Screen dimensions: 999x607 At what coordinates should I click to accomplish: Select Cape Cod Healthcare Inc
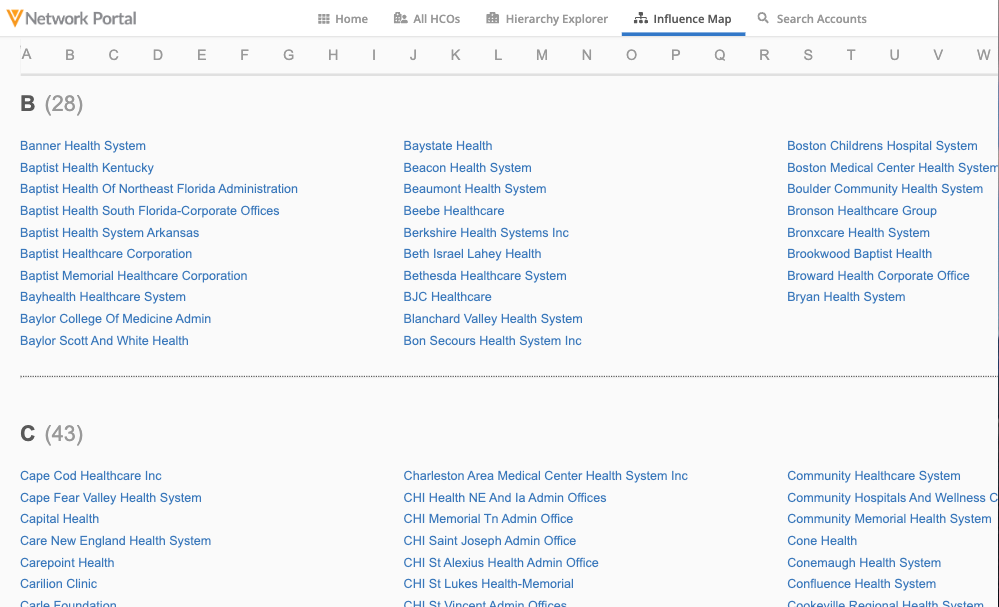(x=91, y=476)
